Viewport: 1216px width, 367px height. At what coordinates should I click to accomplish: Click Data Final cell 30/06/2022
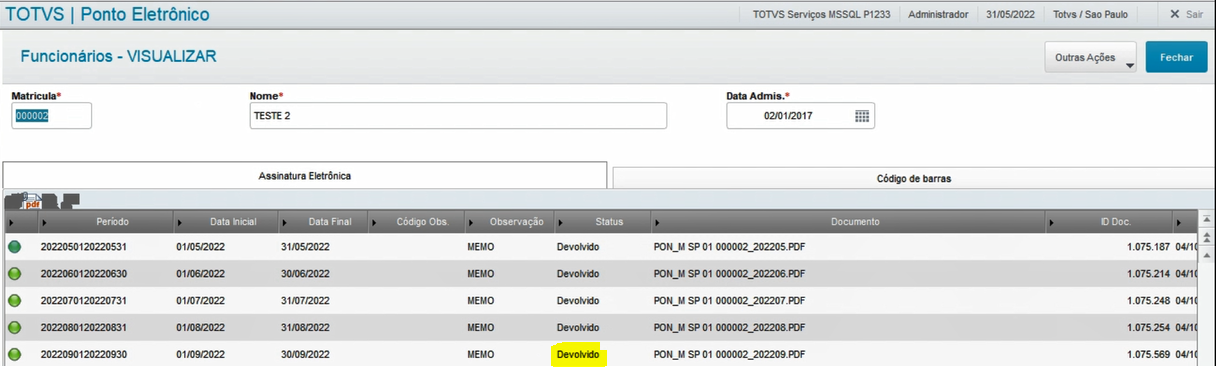click(305, 273)
